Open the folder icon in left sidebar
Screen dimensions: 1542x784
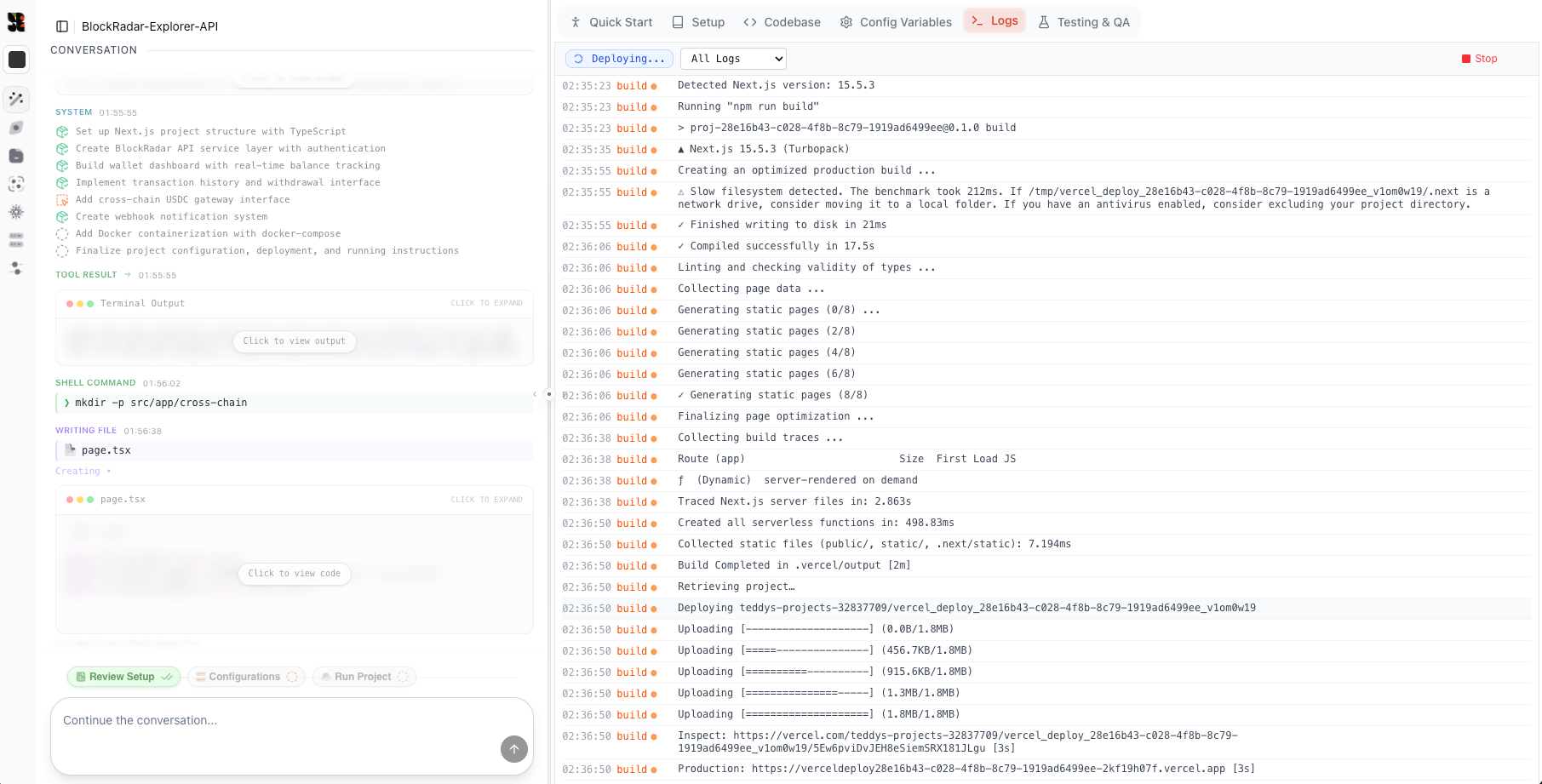(x=16, y=156)
